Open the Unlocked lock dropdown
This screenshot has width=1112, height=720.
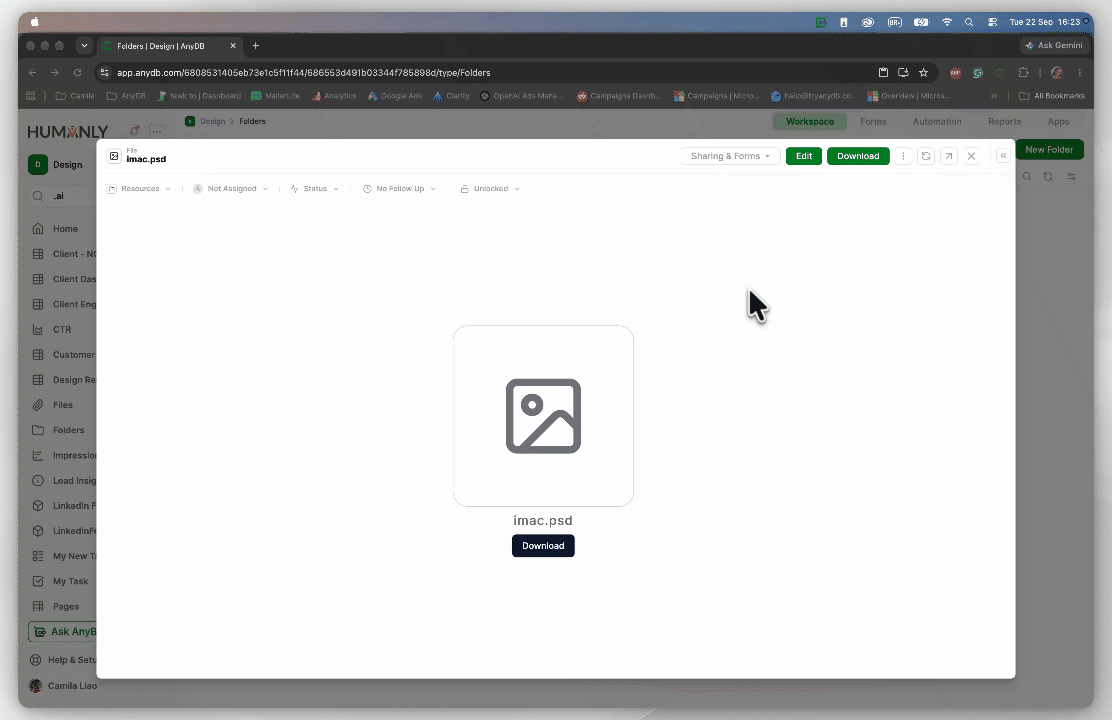pyautogui.click(x=490, y=189)
